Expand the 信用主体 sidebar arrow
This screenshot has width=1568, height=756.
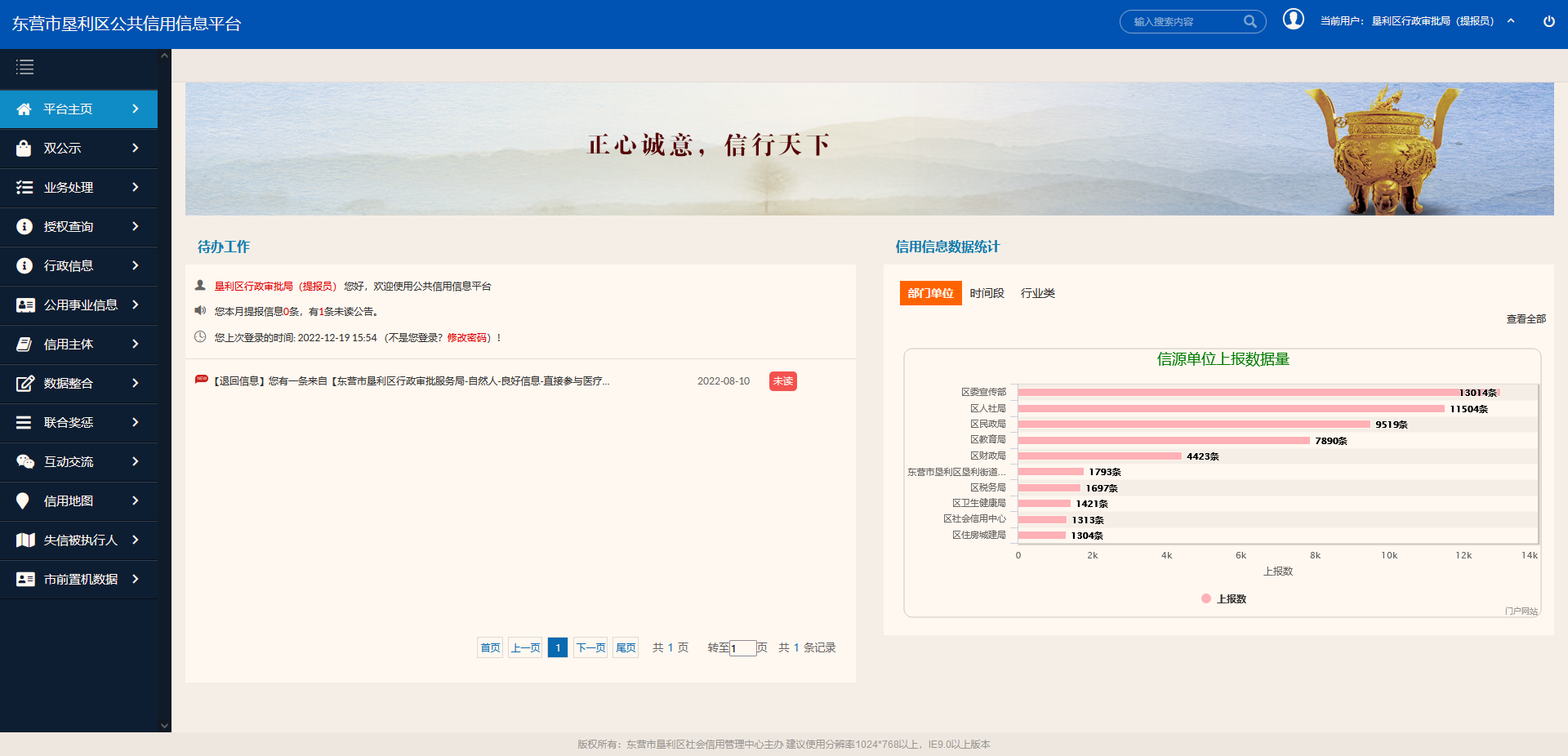click(x=136, y=345)
